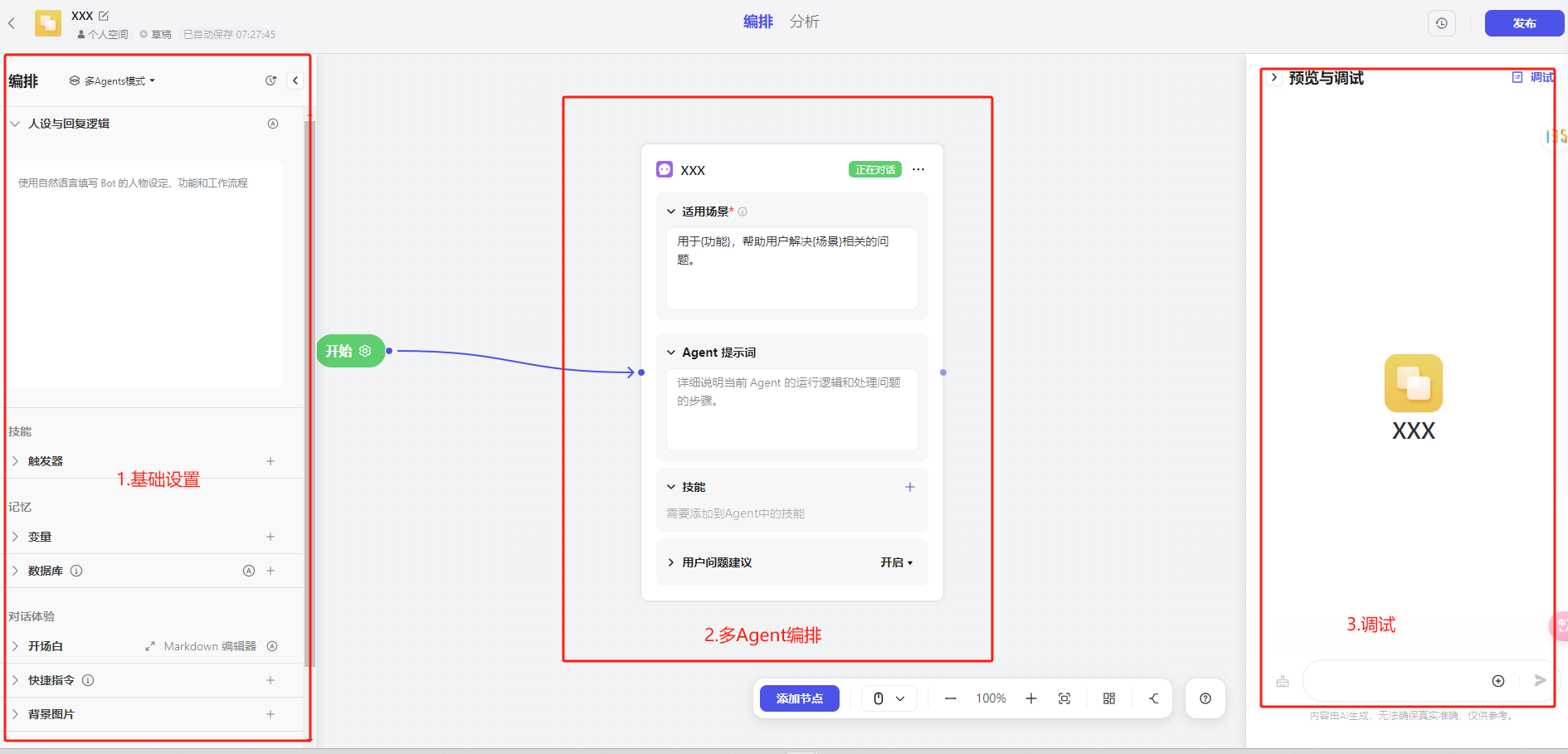Zoom in the canvas with the plus icon
Image resolution: width=1568 pixels, height=754 pixels.
point(1031,698)
